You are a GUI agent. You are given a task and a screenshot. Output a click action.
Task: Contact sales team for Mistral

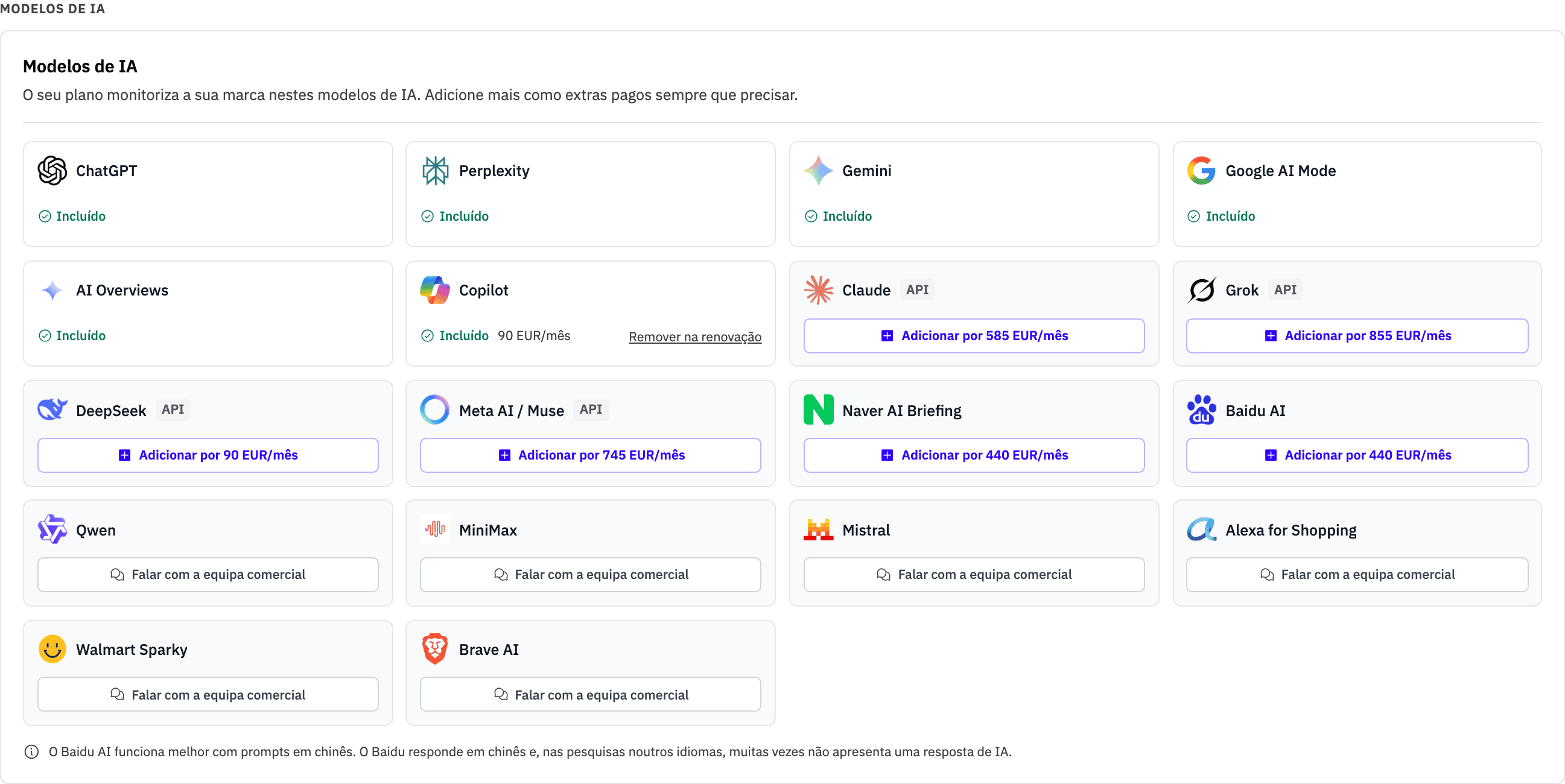[974, 575]
